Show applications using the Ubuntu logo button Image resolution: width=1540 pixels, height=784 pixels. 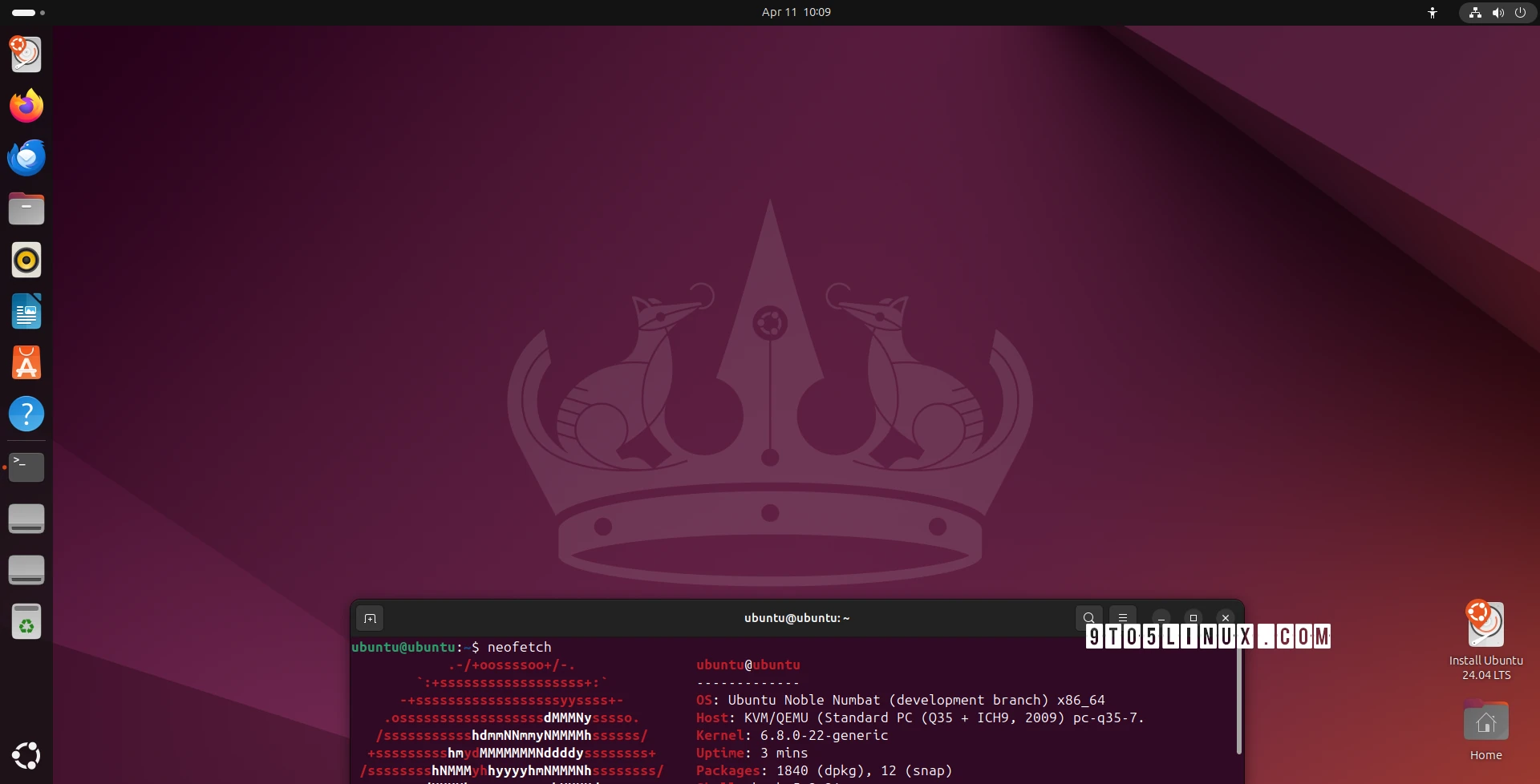pyautogui.click(x=26, y=755)
